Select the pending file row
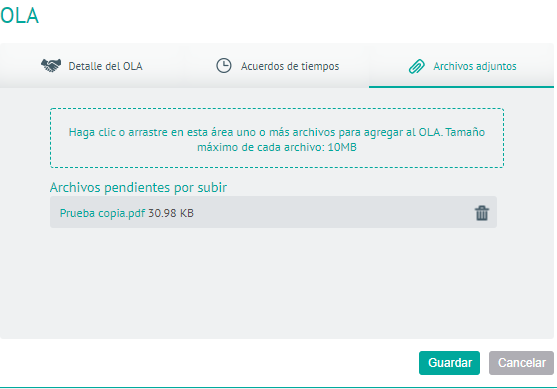 click(273, 212)
